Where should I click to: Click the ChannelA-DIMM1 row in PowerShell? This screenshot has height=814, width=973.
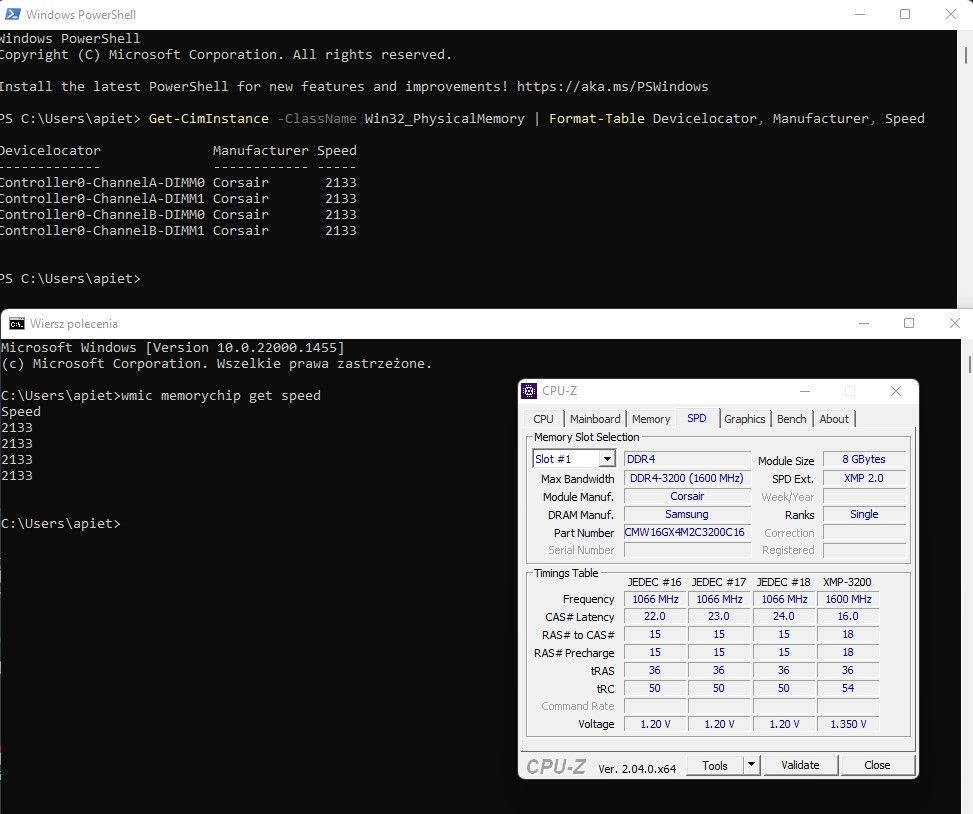(178, 199)
